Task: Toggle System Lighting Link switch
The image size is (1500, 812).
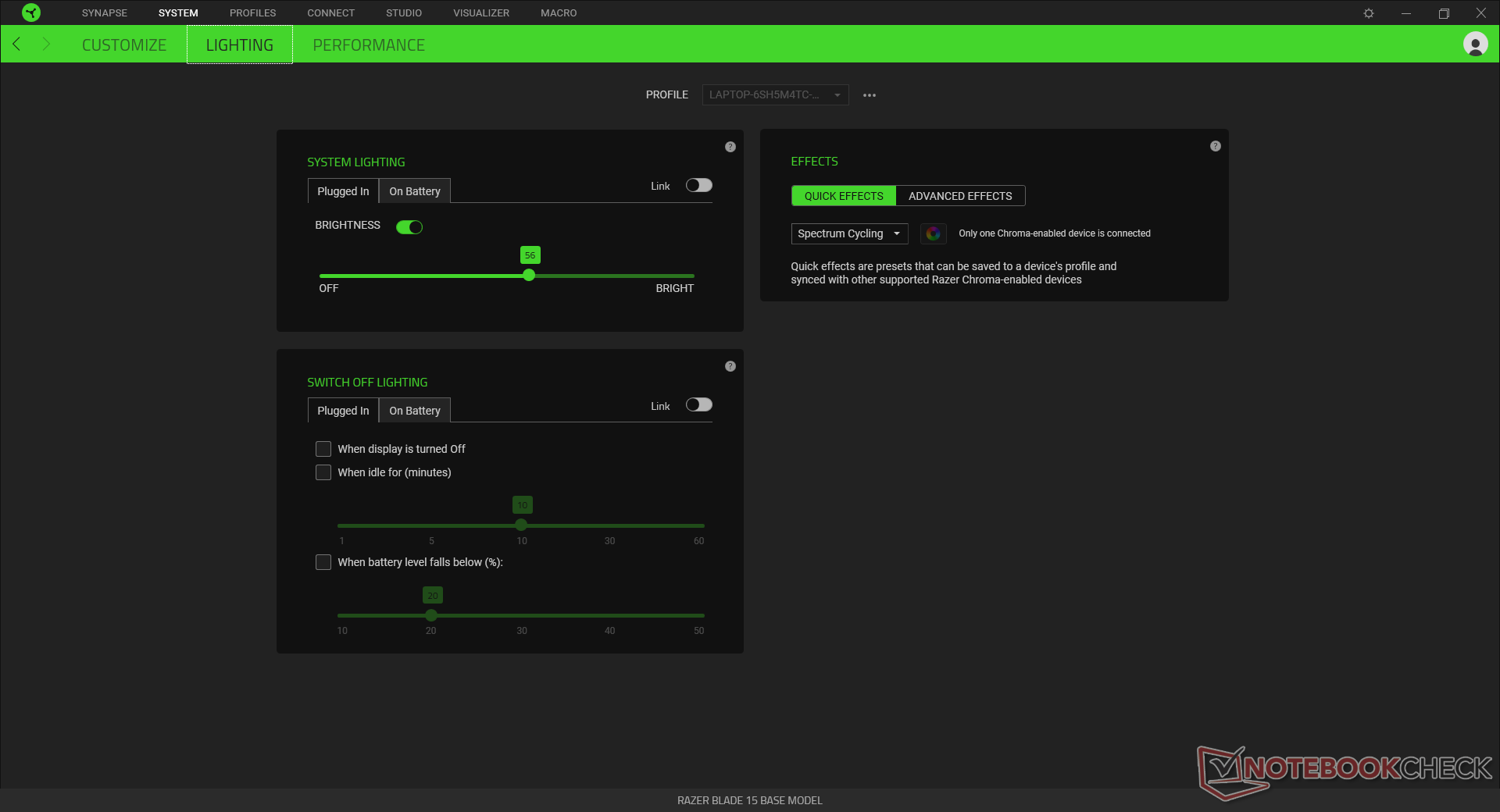Action: point(699,185)
